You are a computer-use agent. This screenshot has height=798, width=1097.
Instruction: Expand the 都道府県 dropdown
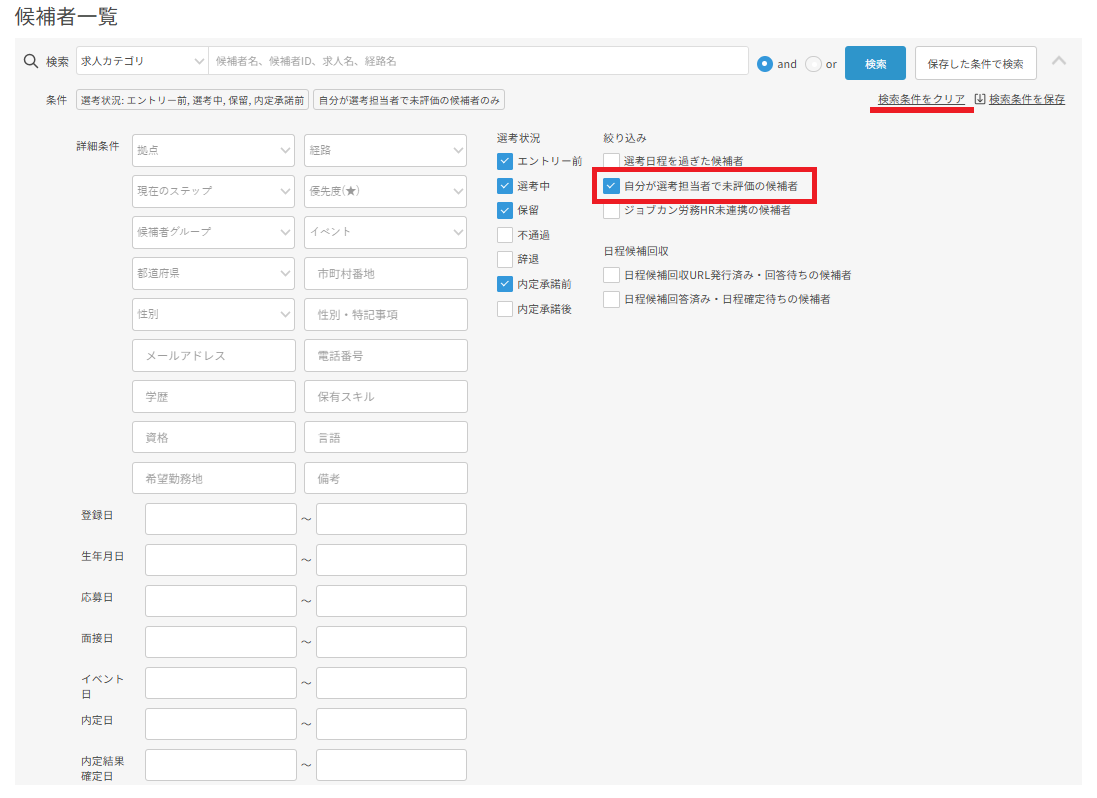(213, 273)
